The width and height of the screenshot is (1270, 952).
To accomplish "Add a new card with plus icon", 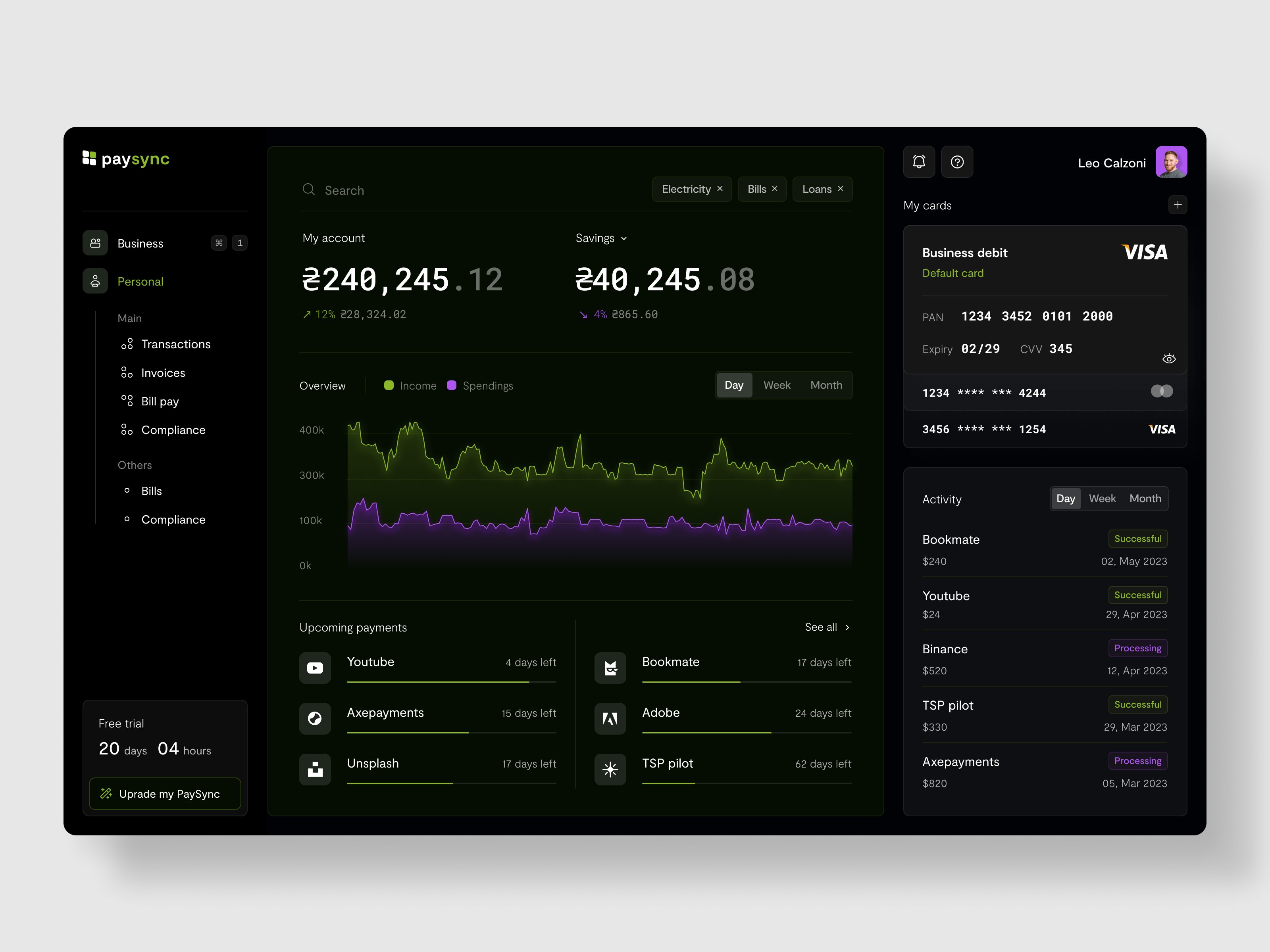I will [x=1178, y=205].
